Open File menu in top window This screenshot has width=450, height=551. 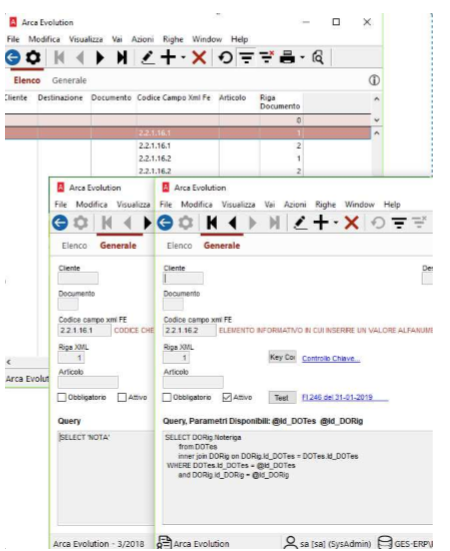point(13,39)
